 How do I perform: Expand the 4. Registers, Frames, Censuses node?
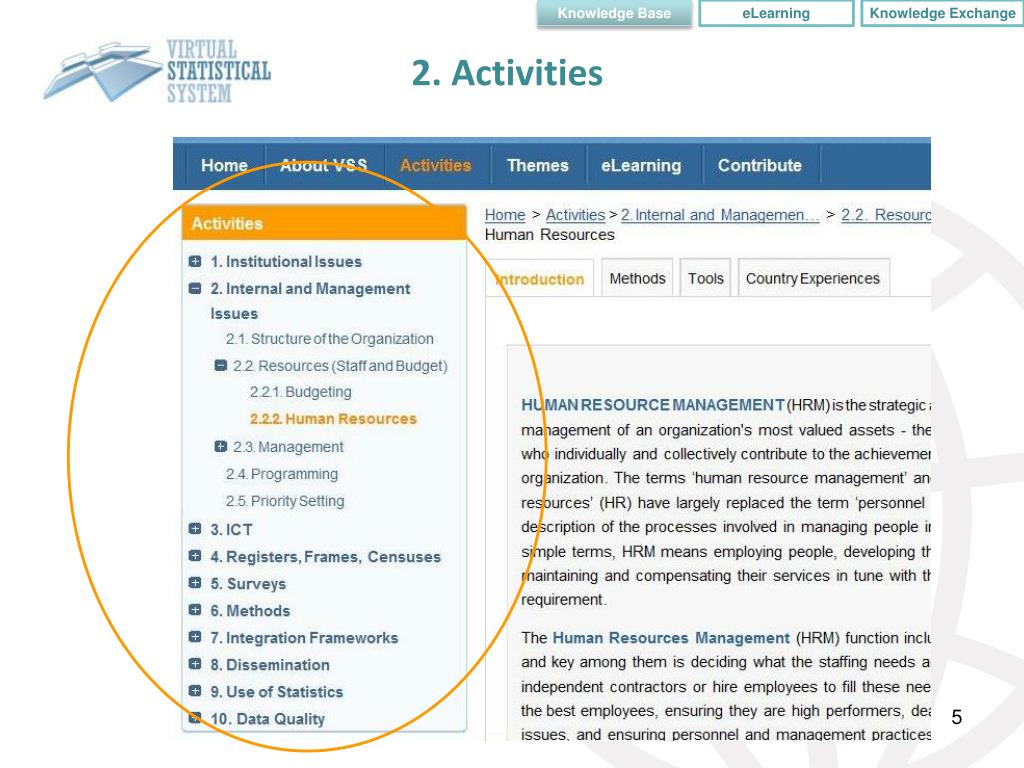click(195, 556)
